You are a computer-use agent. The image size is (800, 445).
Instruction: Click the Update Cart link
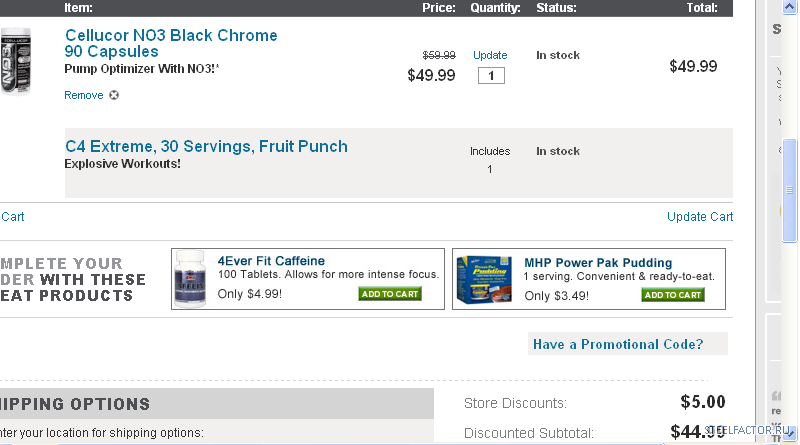pos(700,217)
